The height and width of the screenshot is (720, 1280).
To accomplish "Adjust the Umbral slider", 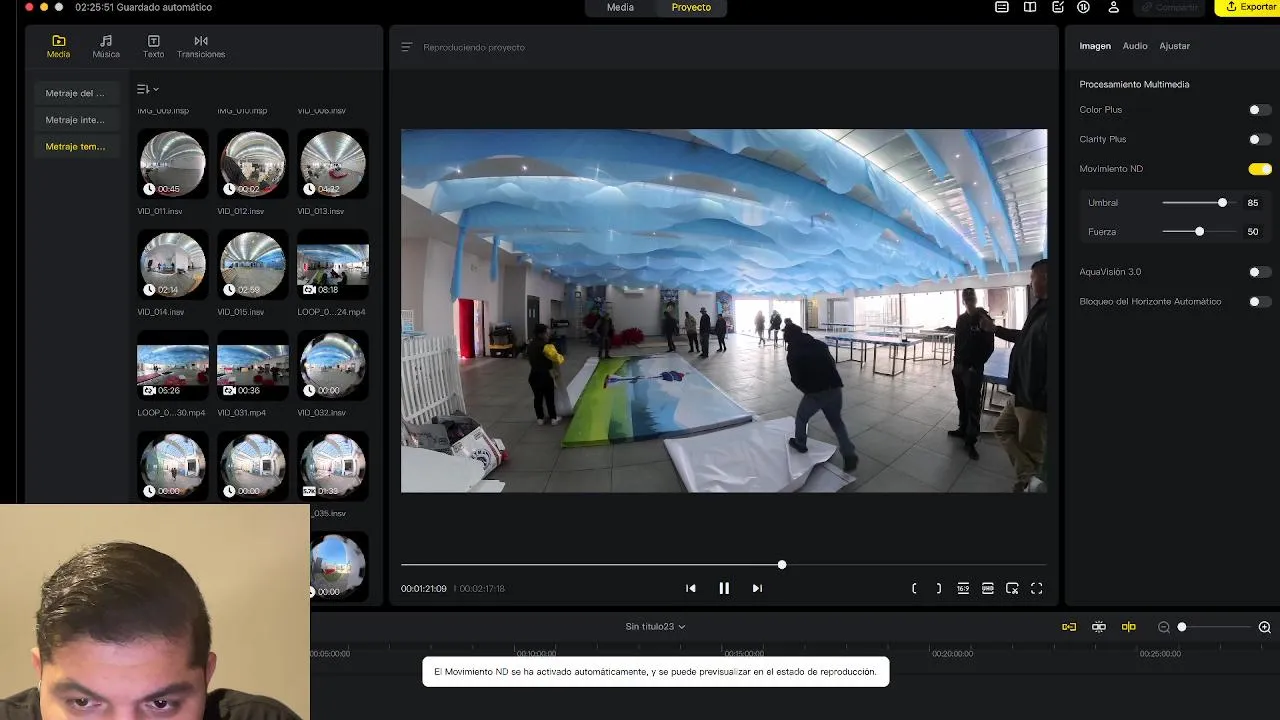I will coord(1222,203).
